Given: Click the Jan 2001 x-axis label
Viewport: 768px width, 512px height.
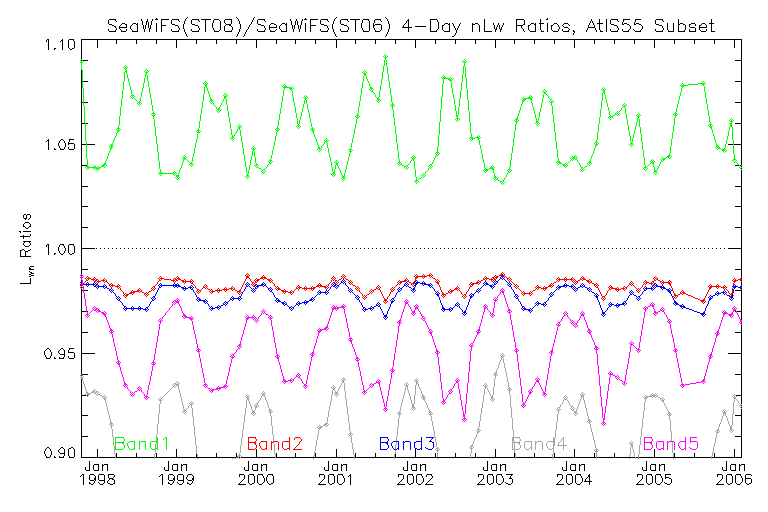Looking at the screenshot, I should (x=336, y=473).
